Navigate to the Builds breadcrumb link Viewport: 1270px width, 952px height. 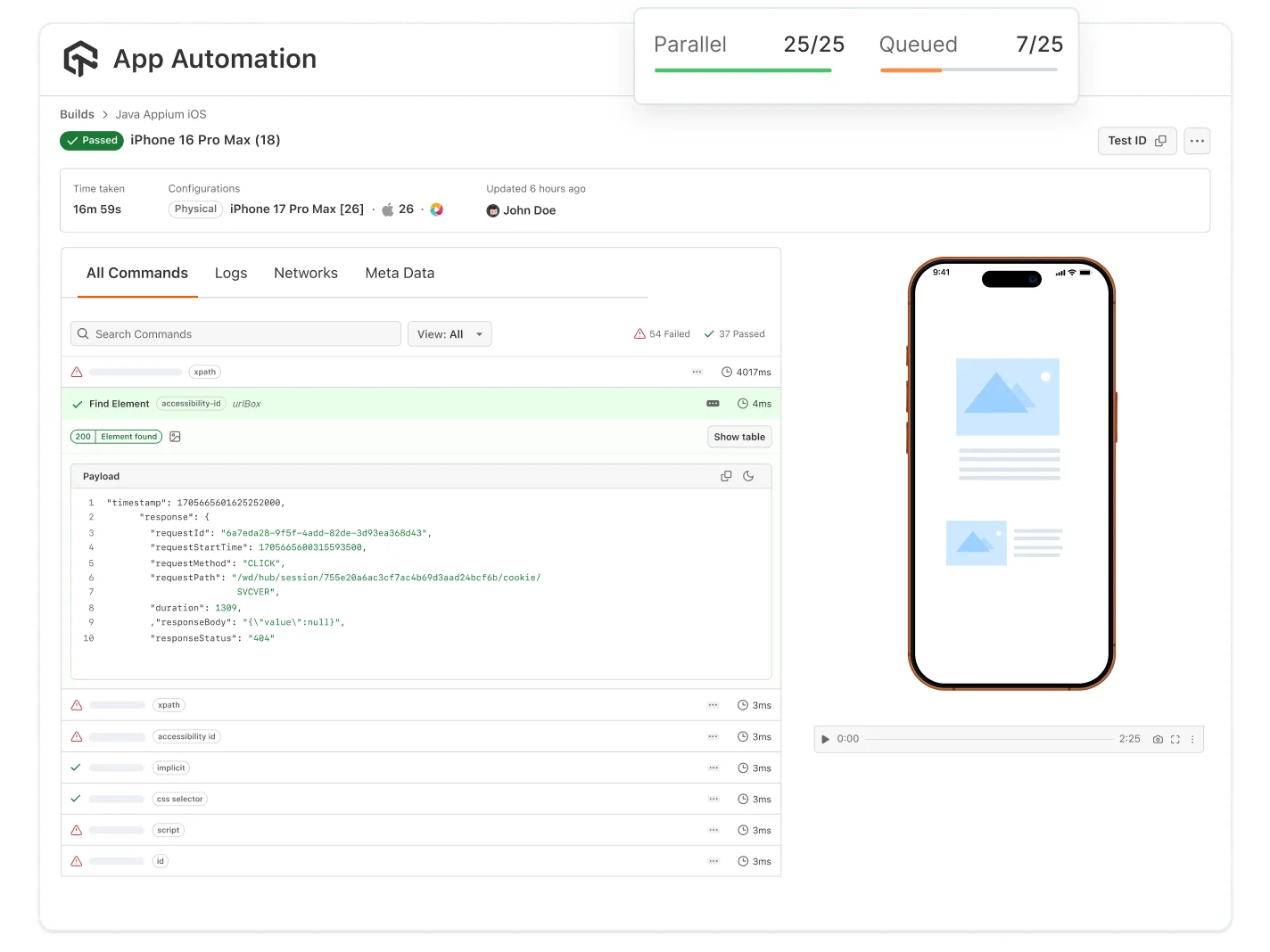(x=77, y=114)
